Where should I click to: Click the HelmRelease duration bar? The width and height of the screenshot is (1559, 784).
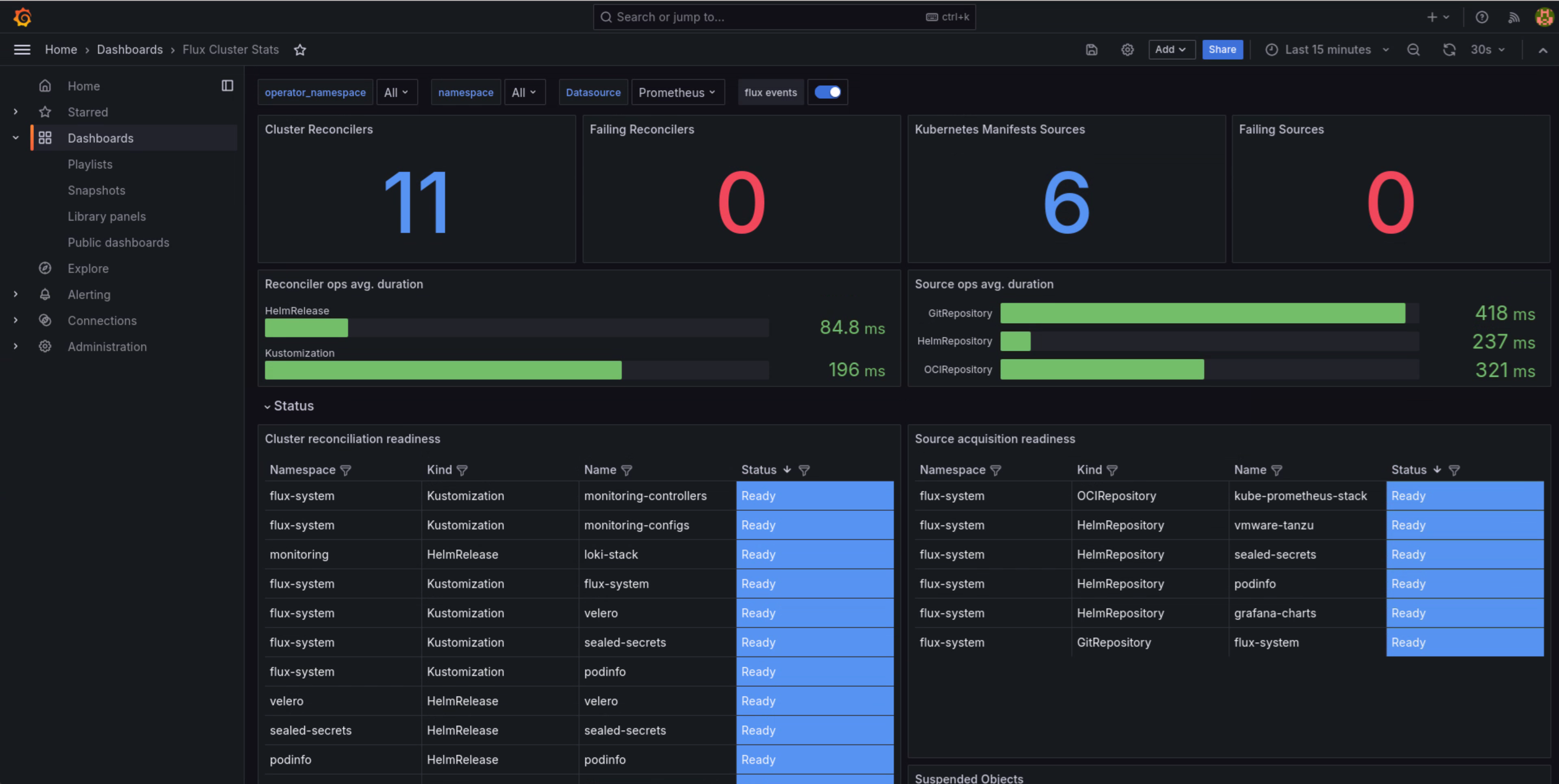coord(306,328)
